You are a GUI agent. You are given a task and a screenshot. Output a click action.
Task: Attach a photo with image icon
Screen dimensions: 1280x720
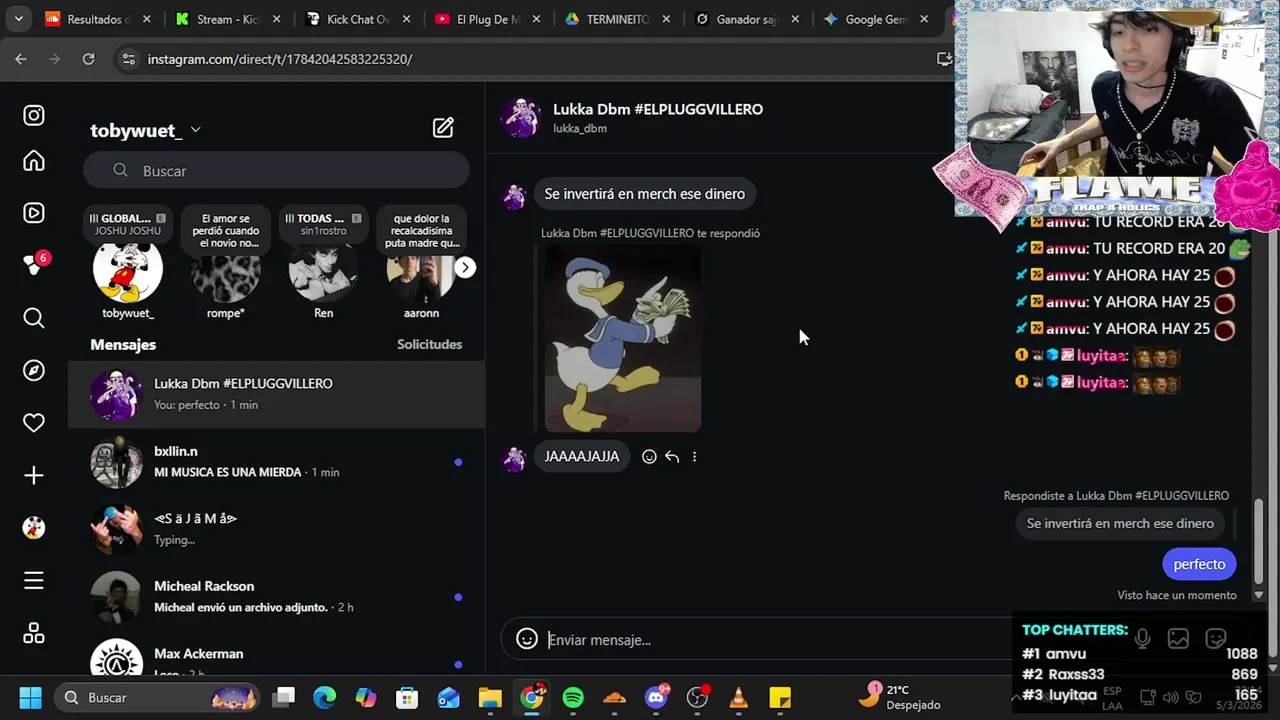[x=1178, y=639]
